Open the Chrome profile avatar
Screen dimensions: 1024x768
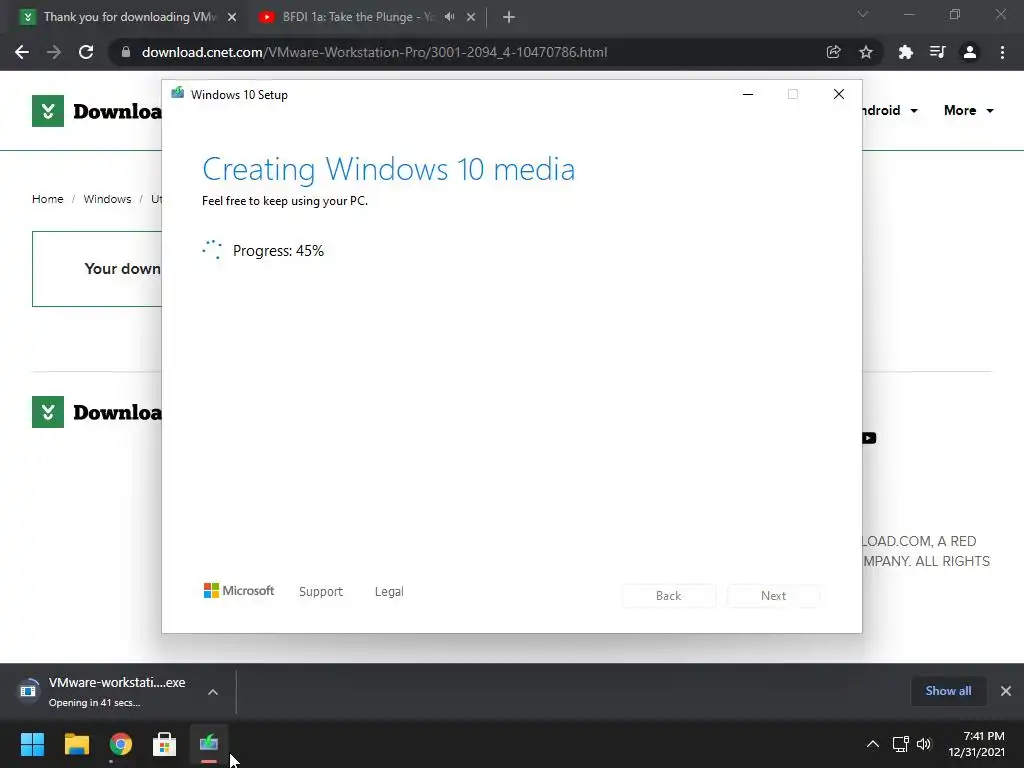click(970, 52)
